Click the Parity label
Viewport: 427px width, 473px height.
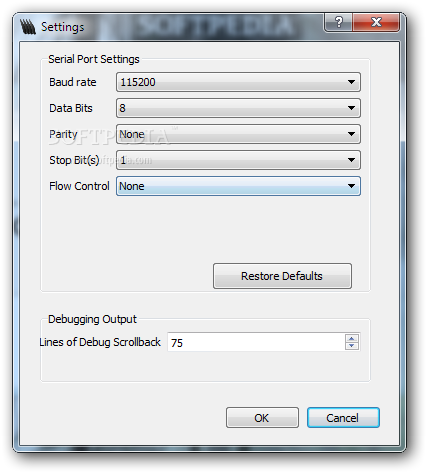pyautogui.click(x=63, y=134)
